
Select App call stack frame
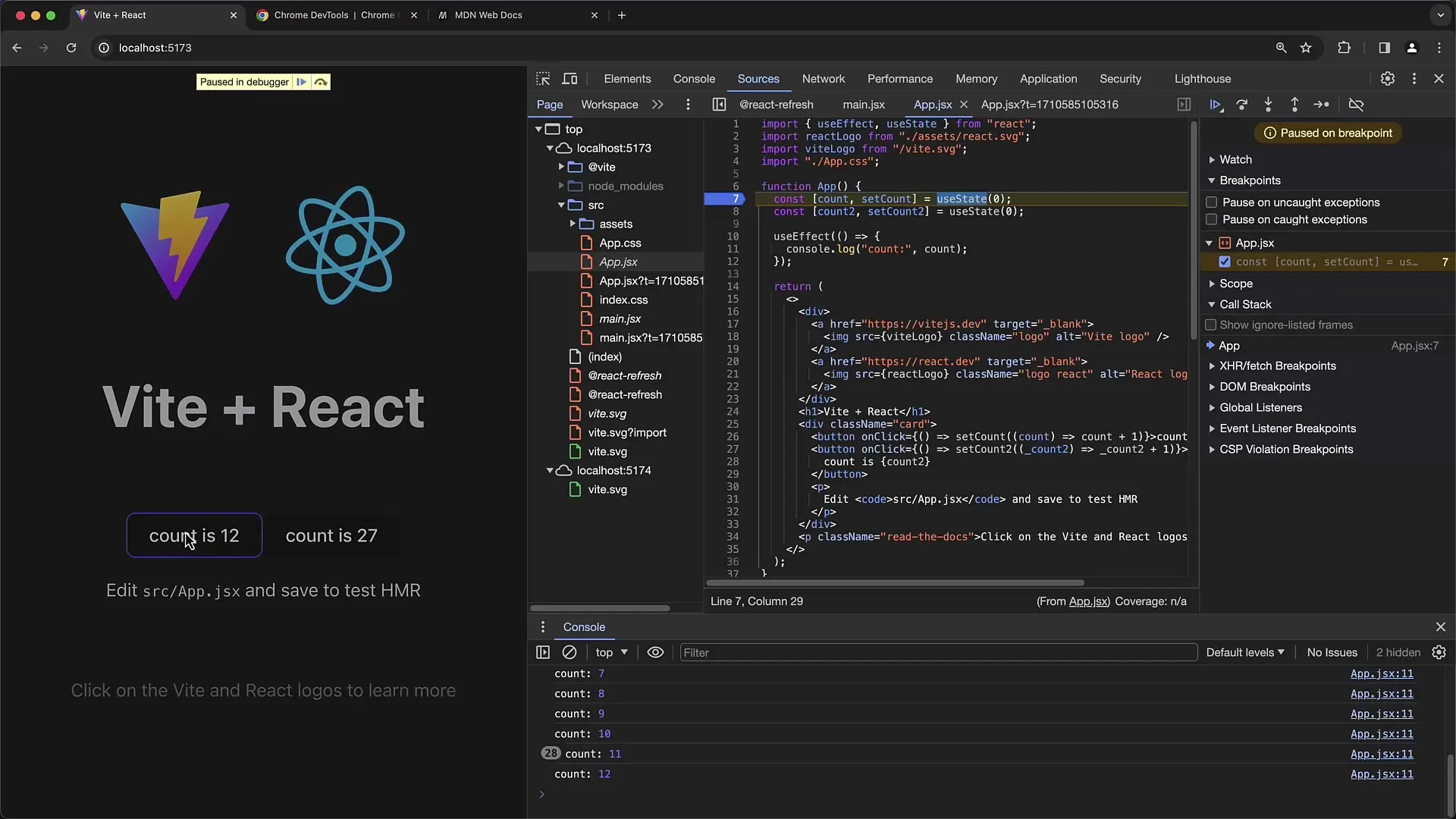coord(1327,346)
